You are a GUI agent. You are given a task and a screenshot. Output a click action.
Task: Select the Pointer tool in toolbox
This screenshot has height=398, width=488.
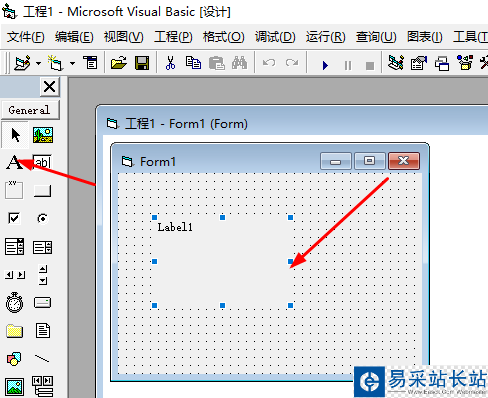point(14,135)
